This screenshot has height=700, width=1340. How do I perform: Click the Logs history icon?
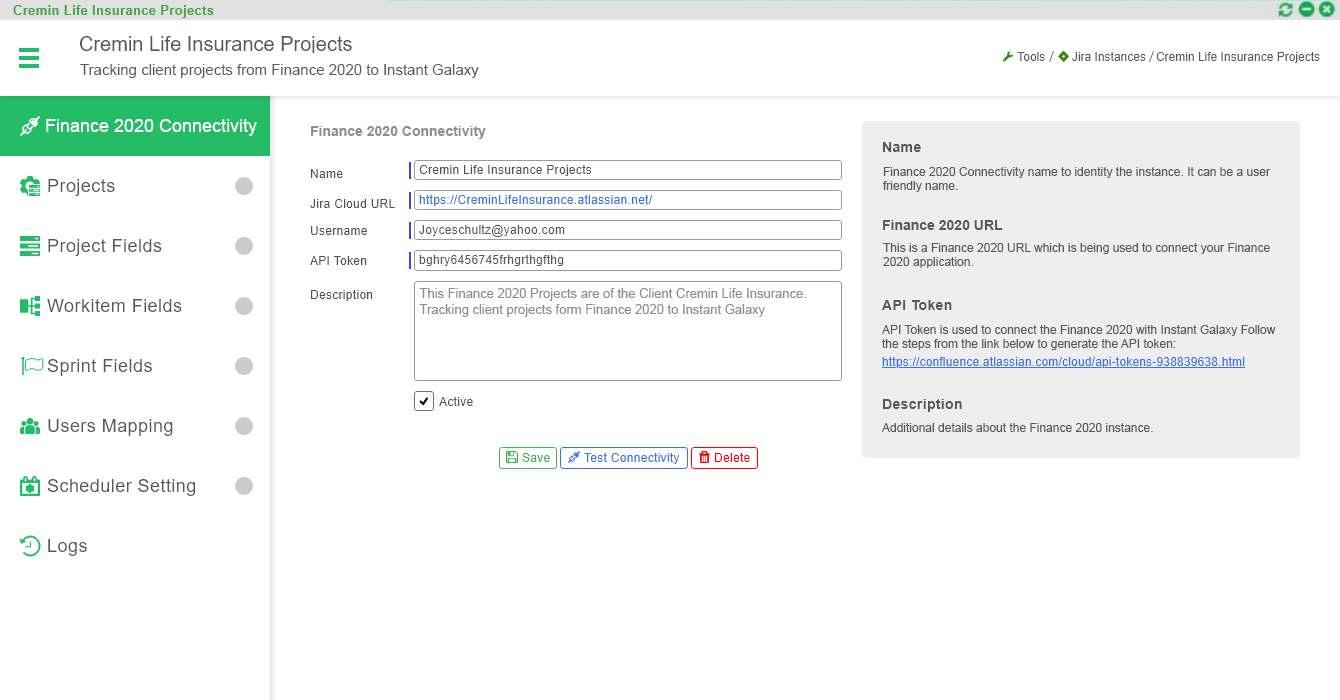[x=30, y=546]
